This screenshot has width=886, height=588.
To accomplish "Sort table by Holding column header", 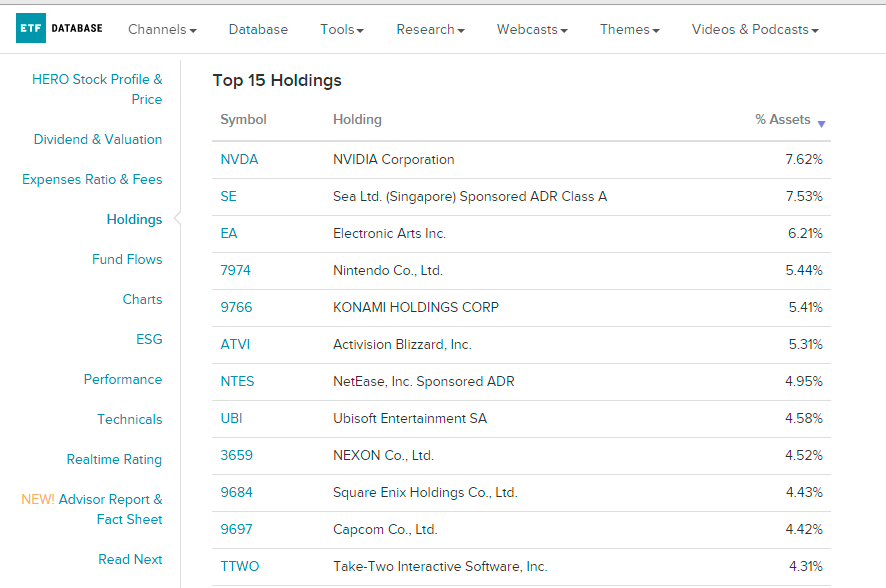I will [357, 120].
